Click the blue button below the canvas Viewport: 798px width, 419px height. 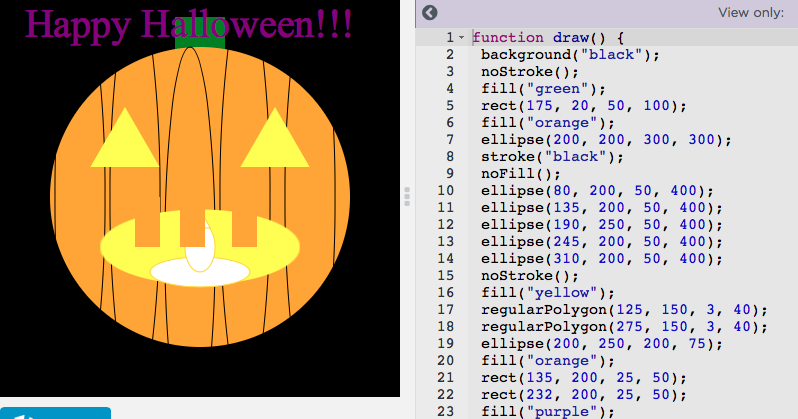point(55,413)
